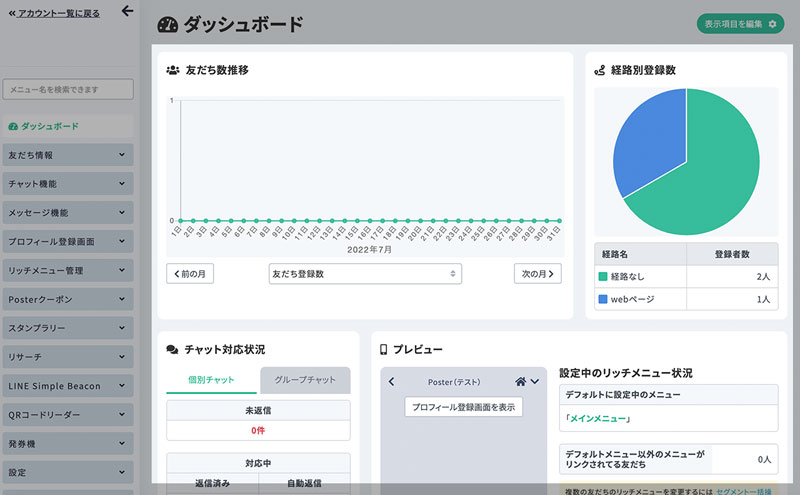This screenshot has height=495, width=800.
Task: Click the dashboard gauge icon beside the title
Action: pos(168,24)
